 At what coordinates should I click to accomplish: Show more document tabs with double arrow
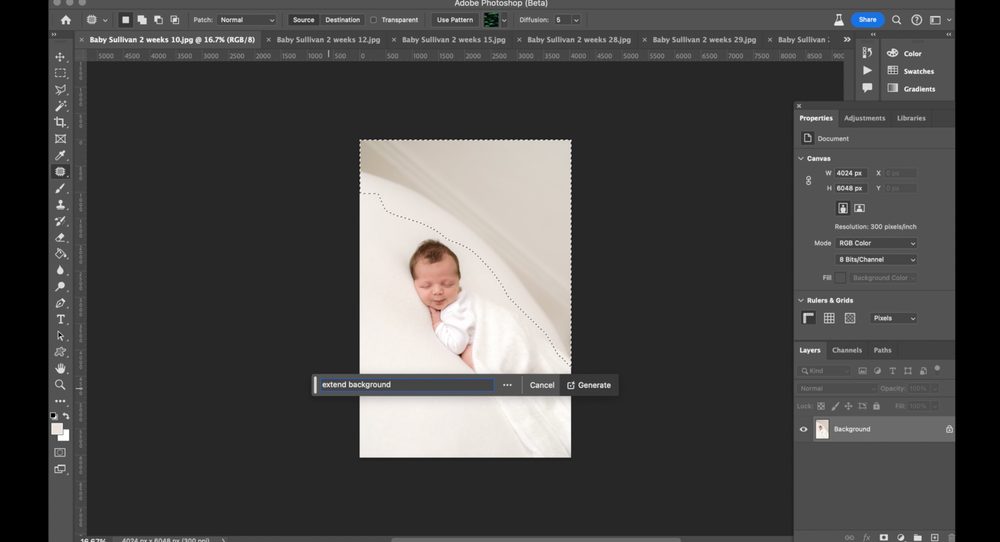847,40
